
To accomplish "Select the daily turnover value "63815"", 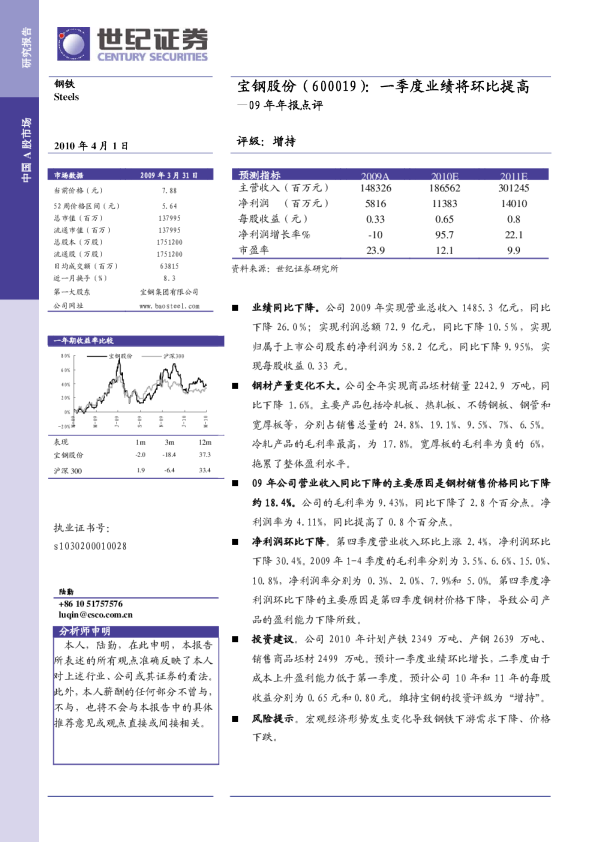I will click(169, 266).
